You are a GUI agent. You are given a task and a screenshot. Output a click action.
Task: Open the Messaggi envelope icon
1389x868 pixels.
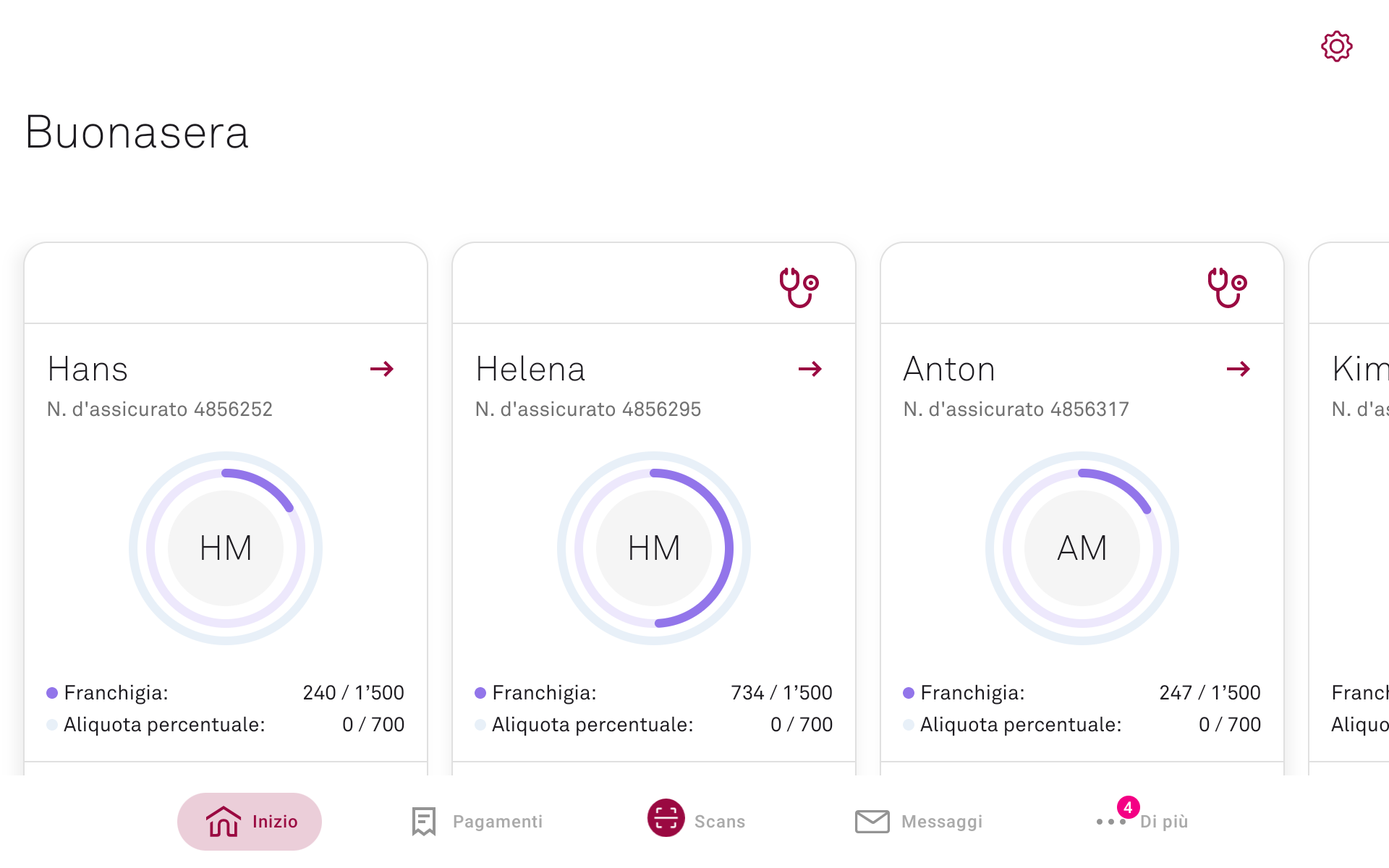click(872, 822)
